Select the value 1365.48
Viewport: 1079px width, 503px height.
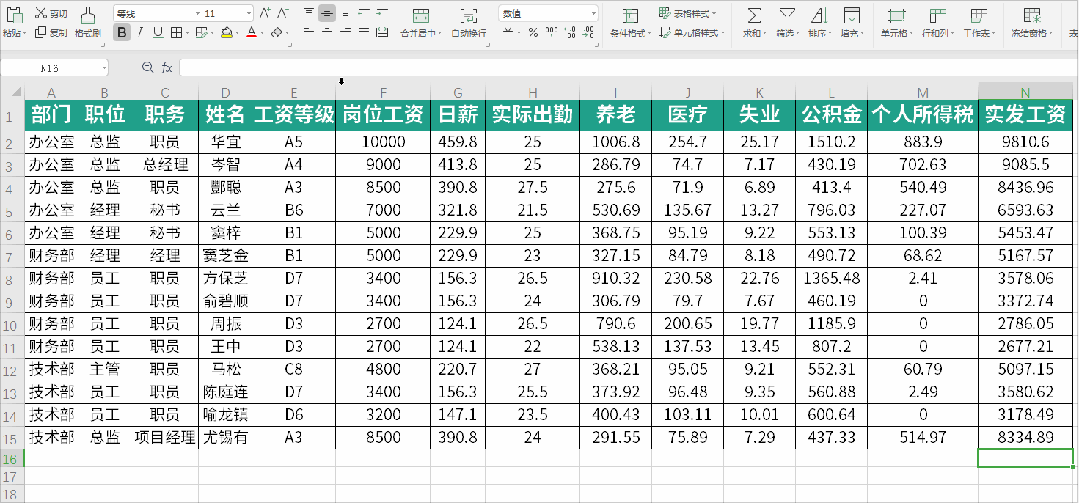[x=831, y=278]
